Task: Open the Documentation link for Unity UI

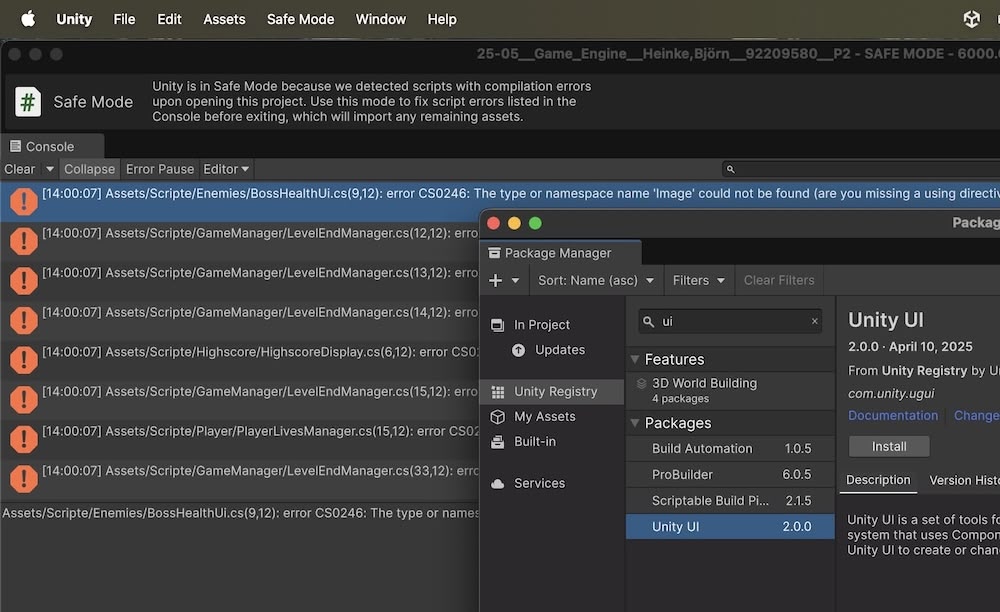Action: 893,416
